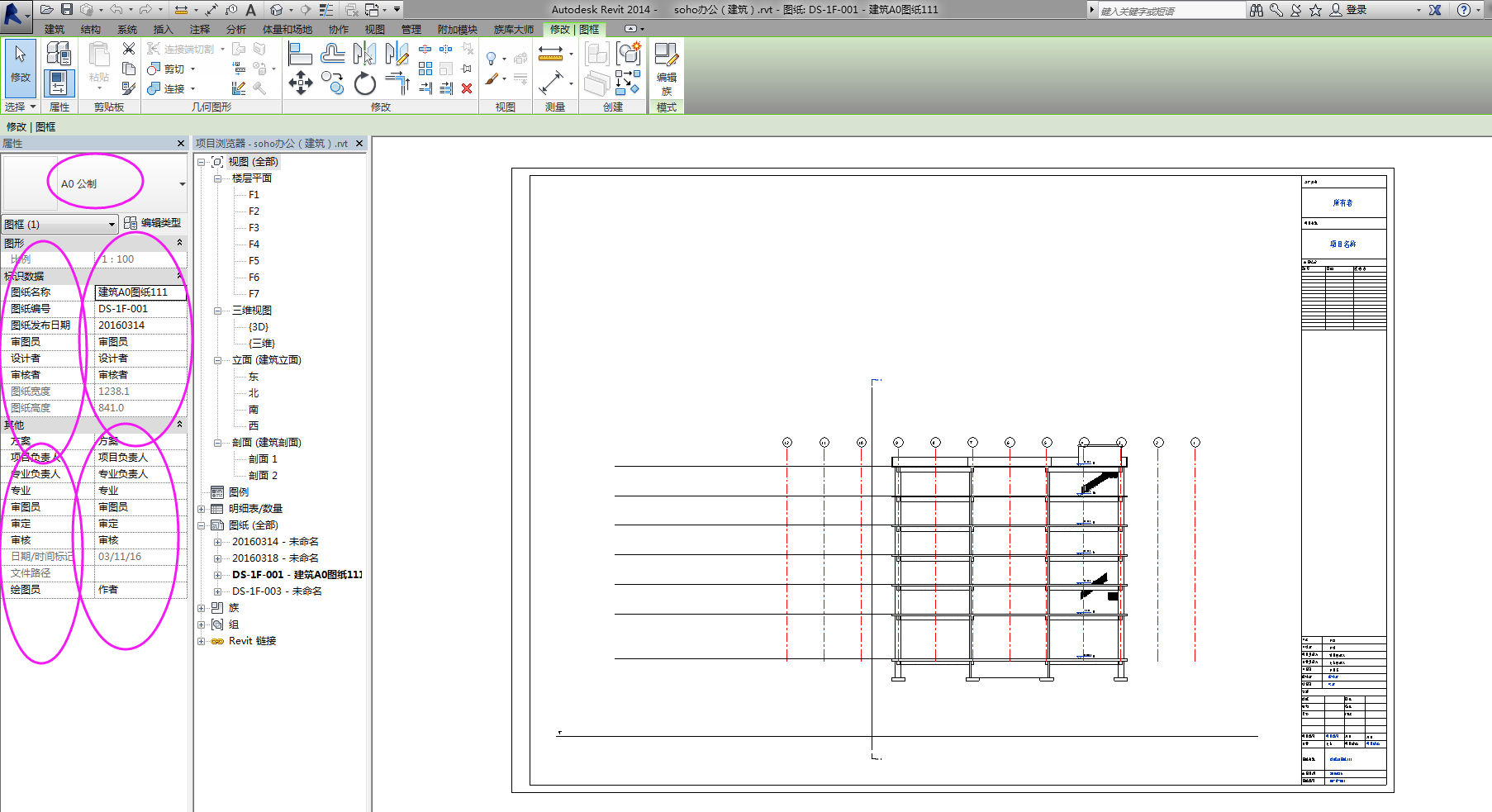This screenshot has width=1492, height=812.
Task: Open the 建筑 ribbon tab
Action: (55, 29)
